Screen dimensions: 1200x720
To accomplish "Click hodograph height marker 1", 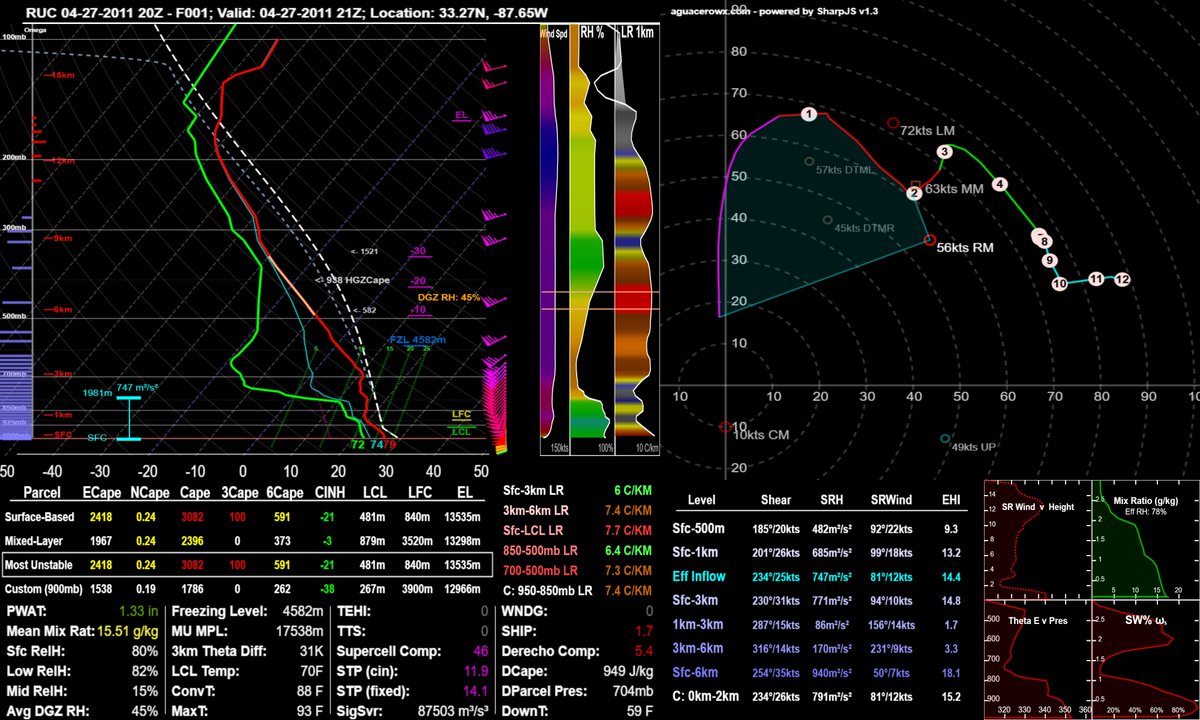I will pyautogui.click(x=809, y=114).
